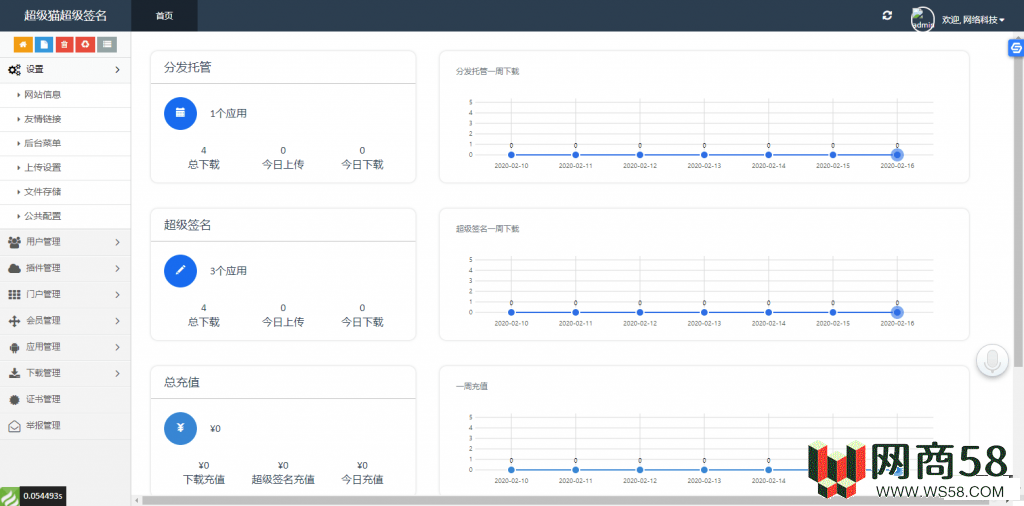Expand the 门户管理 chevron
The width and height of the screenshot is (1024, 506).
[x=118, y=294]
